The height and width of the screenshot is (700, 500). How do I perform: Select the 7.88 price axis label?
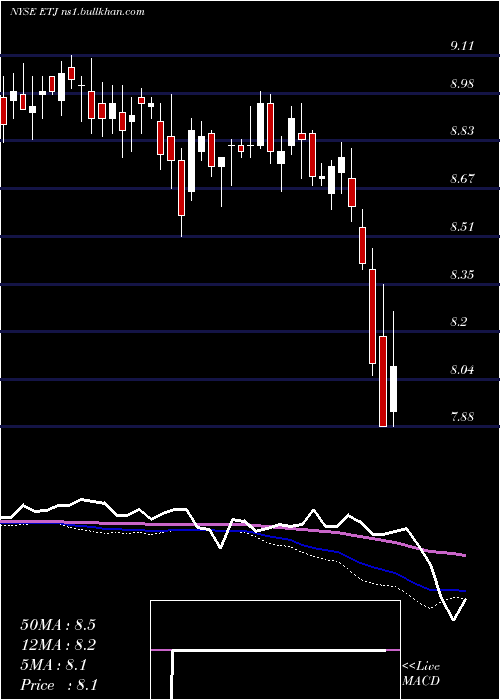pyautogui.click(x=462, y=417)
